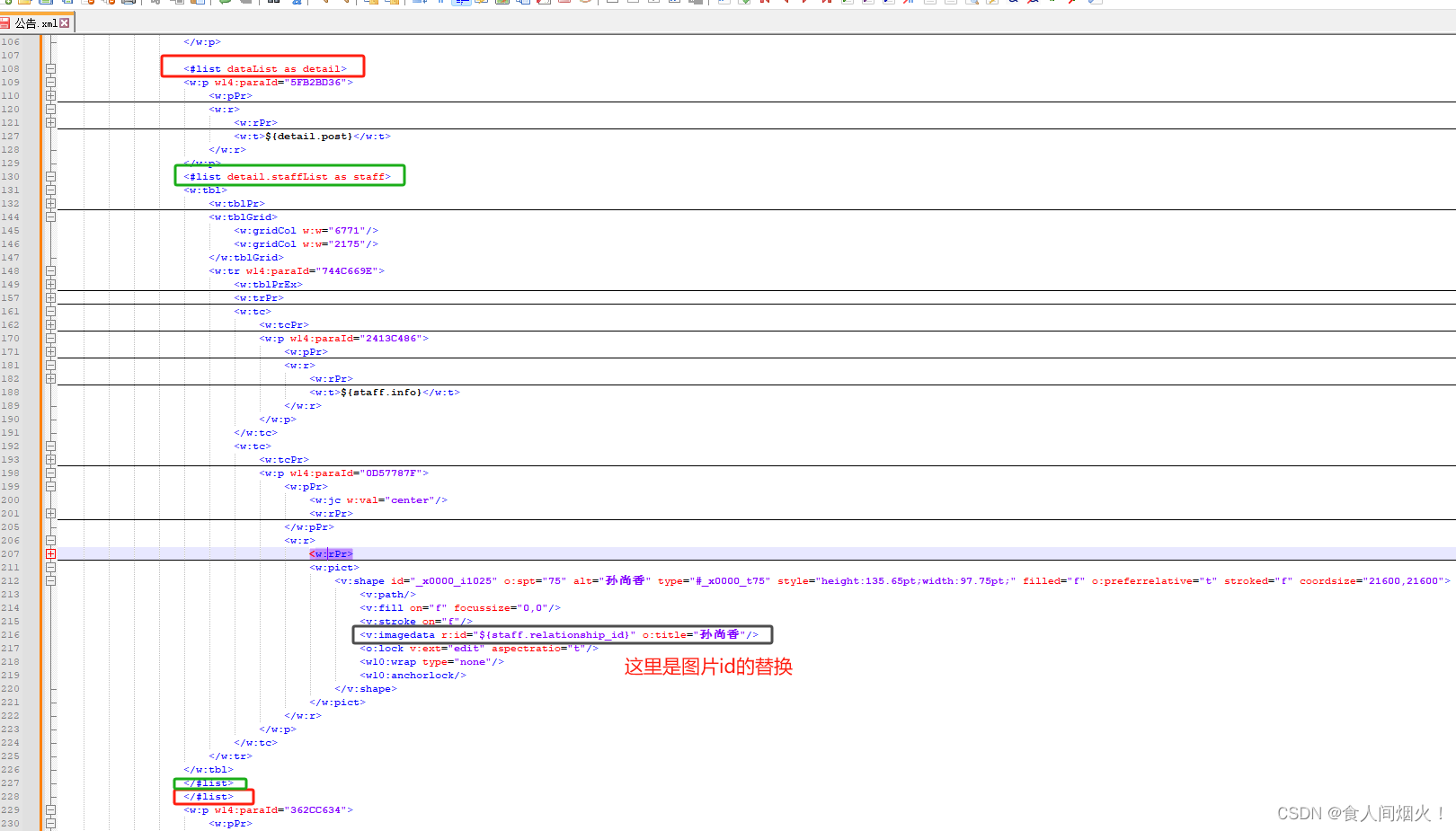Click the '<#list dataList as detail>' code line
This screenshot has height=831, width=1456.
[265, 69]
